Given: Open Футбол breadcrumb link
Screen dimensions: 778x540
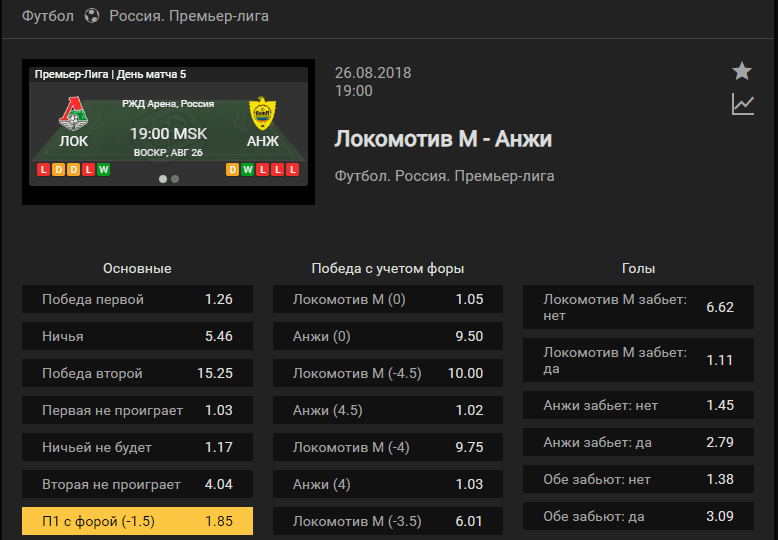Looking at the screenshot, I should pos(48,16).
